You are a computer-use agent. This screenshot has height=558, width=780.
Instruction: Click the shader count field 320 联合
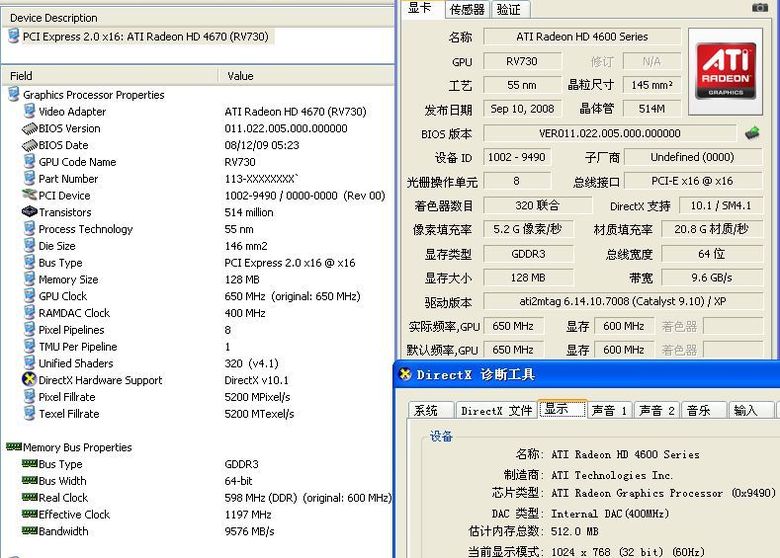[x=538, y=205]
